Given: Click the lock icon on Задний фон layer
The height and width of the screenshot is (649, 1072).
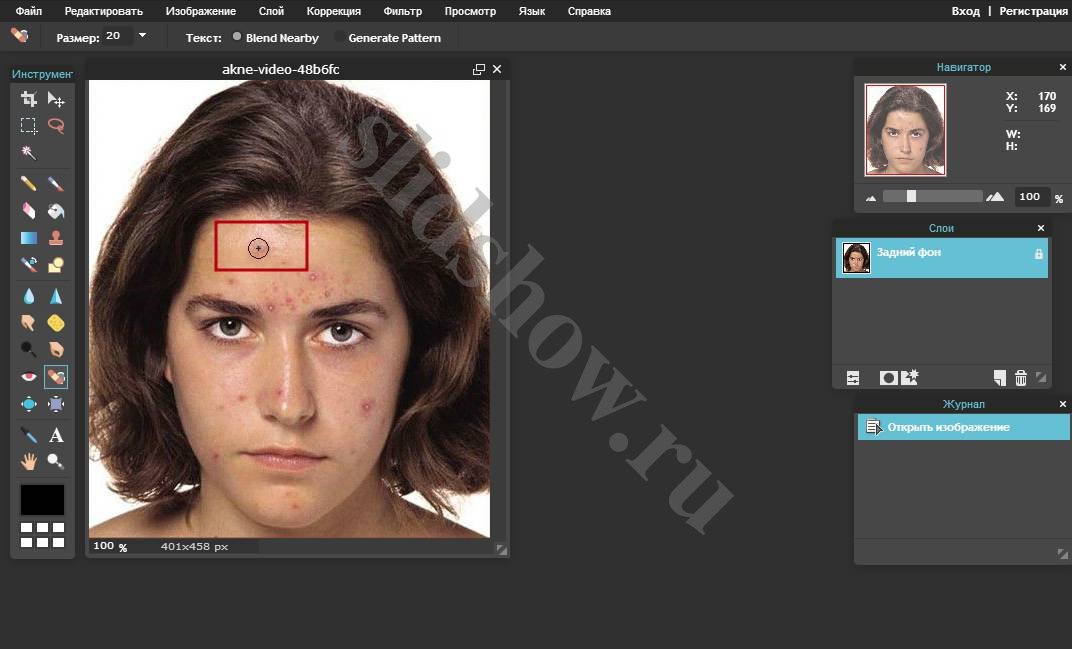Looking at the screenshot, I should tap(1038, 254).
